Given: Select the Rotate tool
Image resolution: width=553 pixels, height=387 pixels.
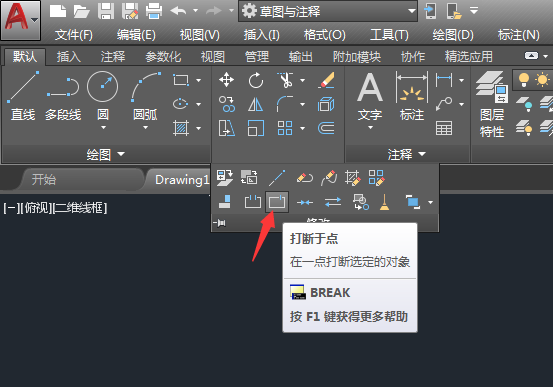Looking at the screenshot, I should (256, 80).
